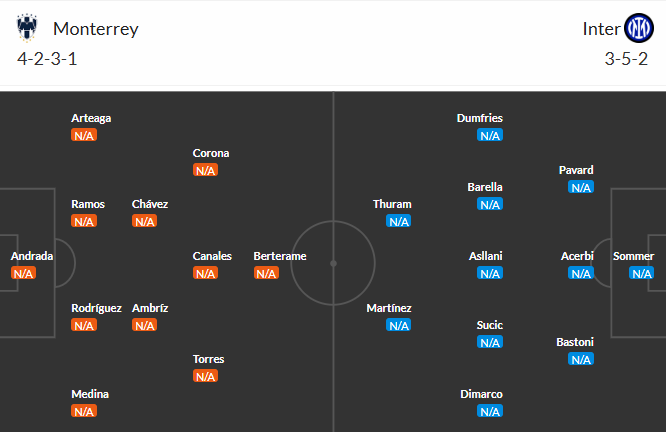Click Dimarco's player name

482,394
